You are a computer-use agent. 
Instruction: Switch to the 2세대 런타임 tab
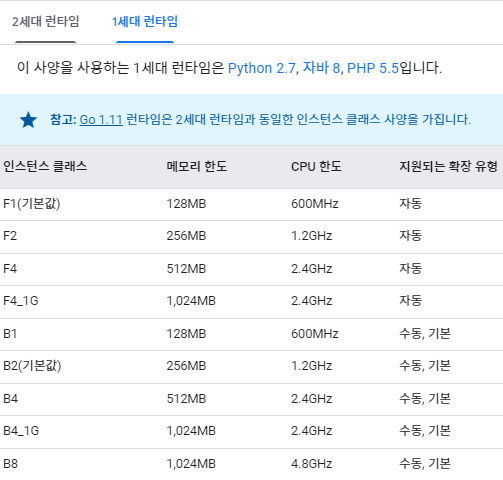coord(46,22)
